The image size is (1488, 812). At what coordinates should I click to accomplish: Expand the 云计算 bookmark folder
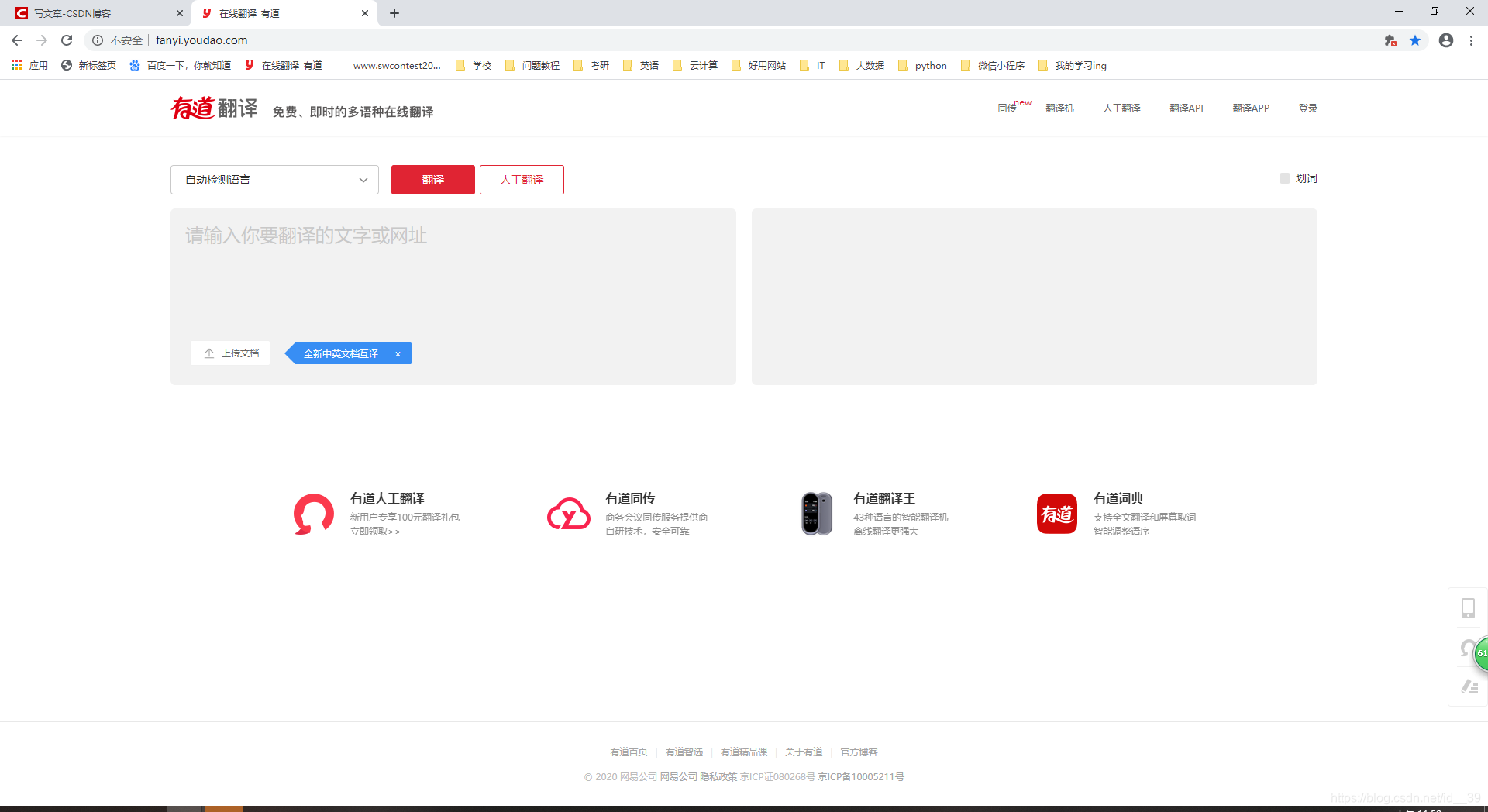click(695, 65)
